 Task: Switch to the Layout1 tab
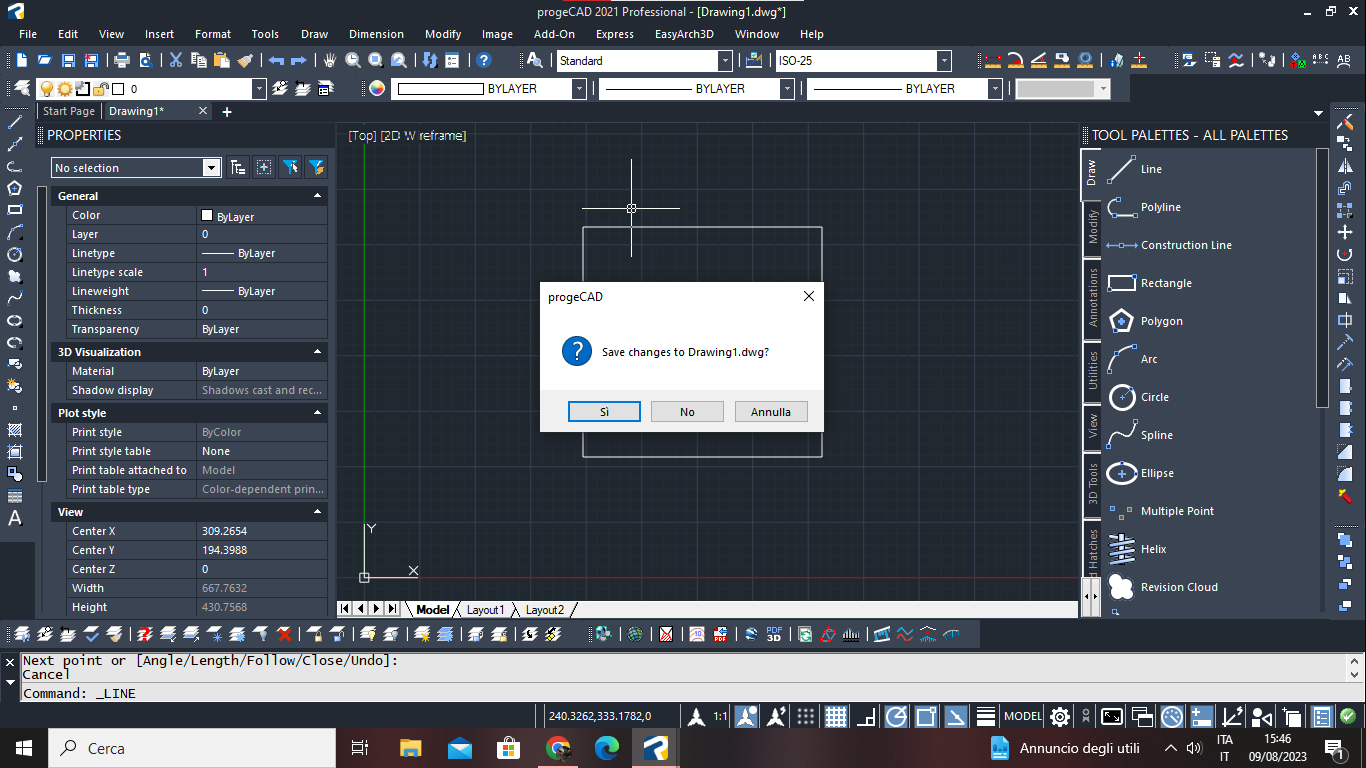(x=486, y=610)
